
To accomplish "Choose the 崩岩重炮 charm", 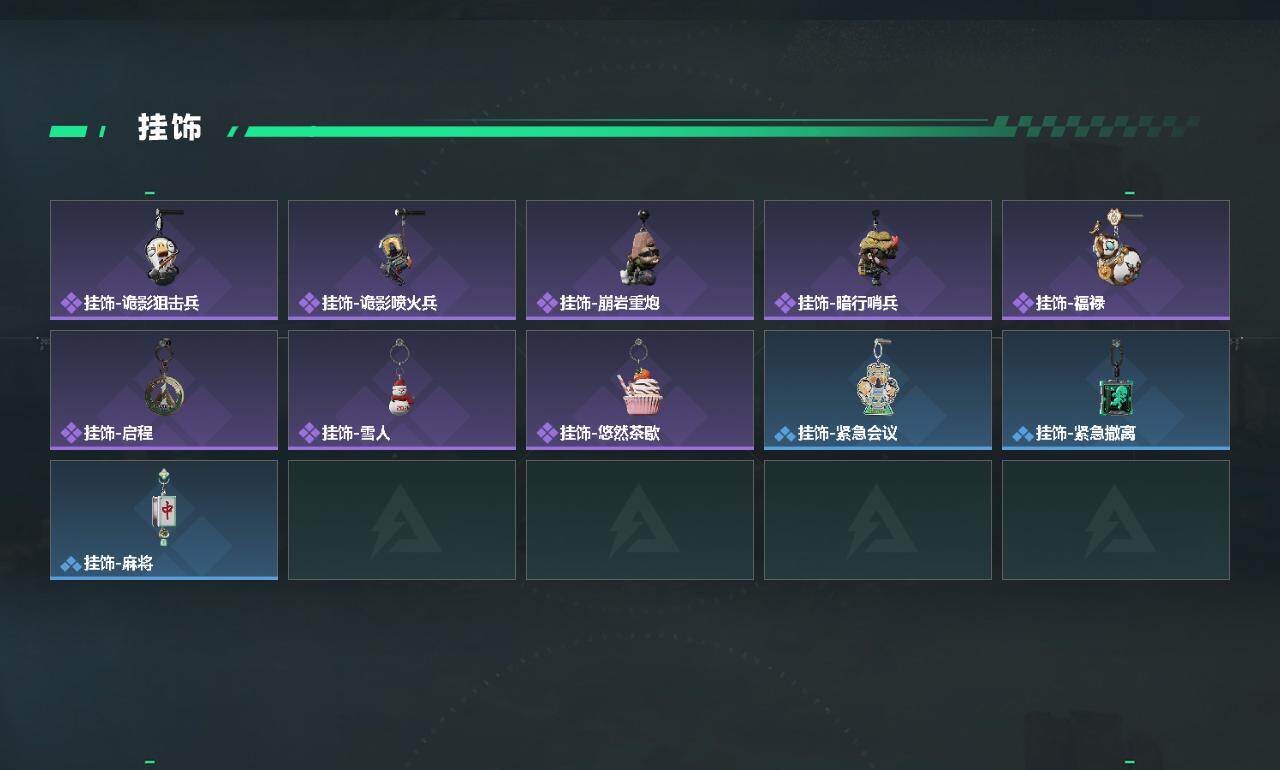I will (640, 260).
